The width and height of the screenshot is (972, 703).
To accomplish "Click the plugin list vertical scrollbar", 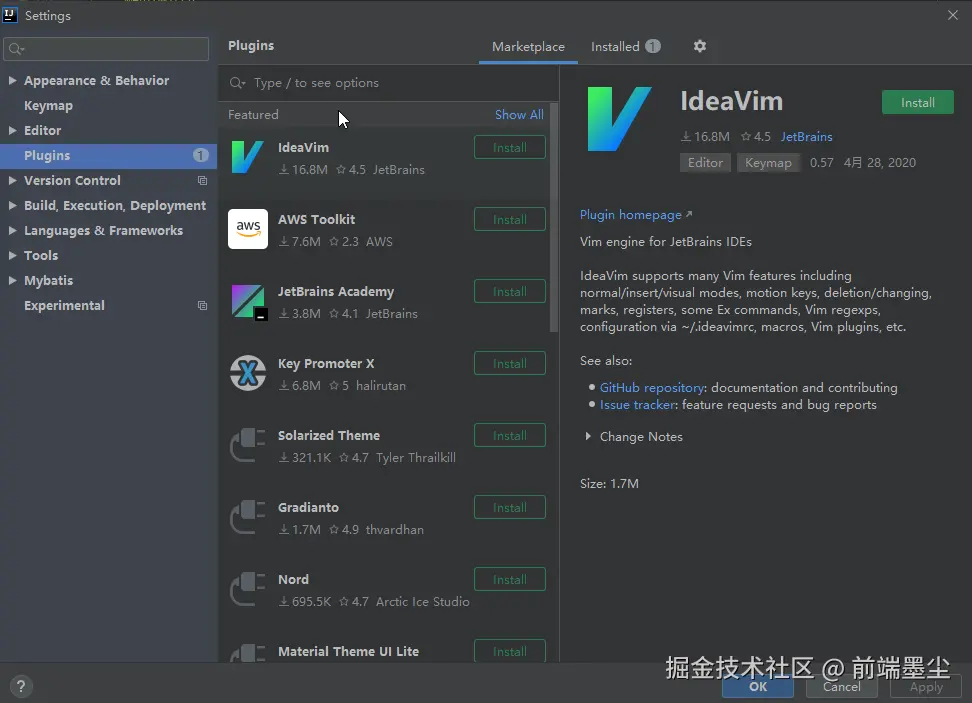I will coord(554,218).
